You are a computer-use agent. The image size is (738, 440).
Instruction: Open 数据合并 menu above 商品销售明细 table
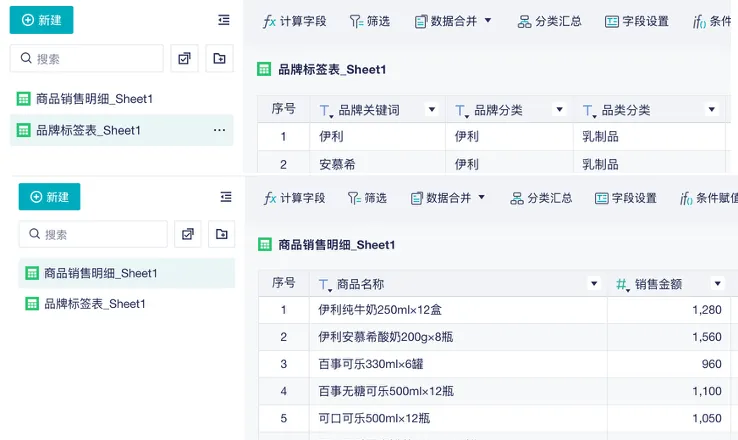448,198
